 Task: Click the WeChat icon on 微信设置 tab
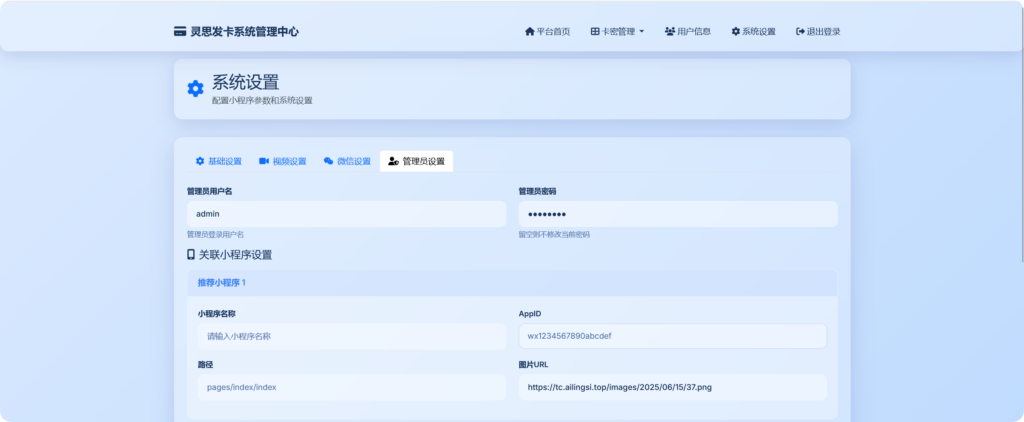tap(328, 161)
